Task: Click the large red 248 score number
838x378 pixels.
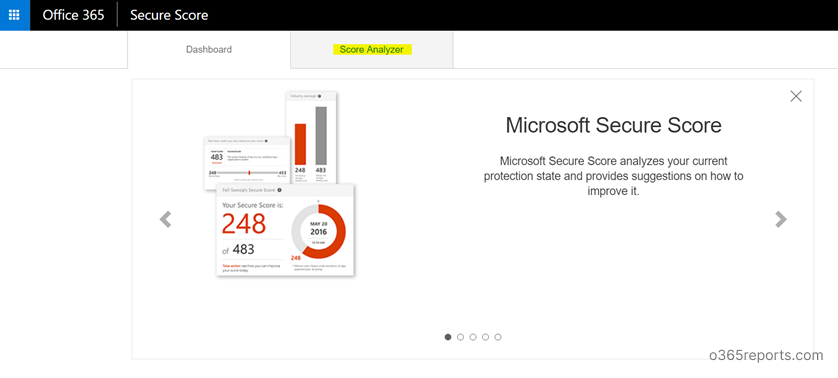Action: (244, 223)
